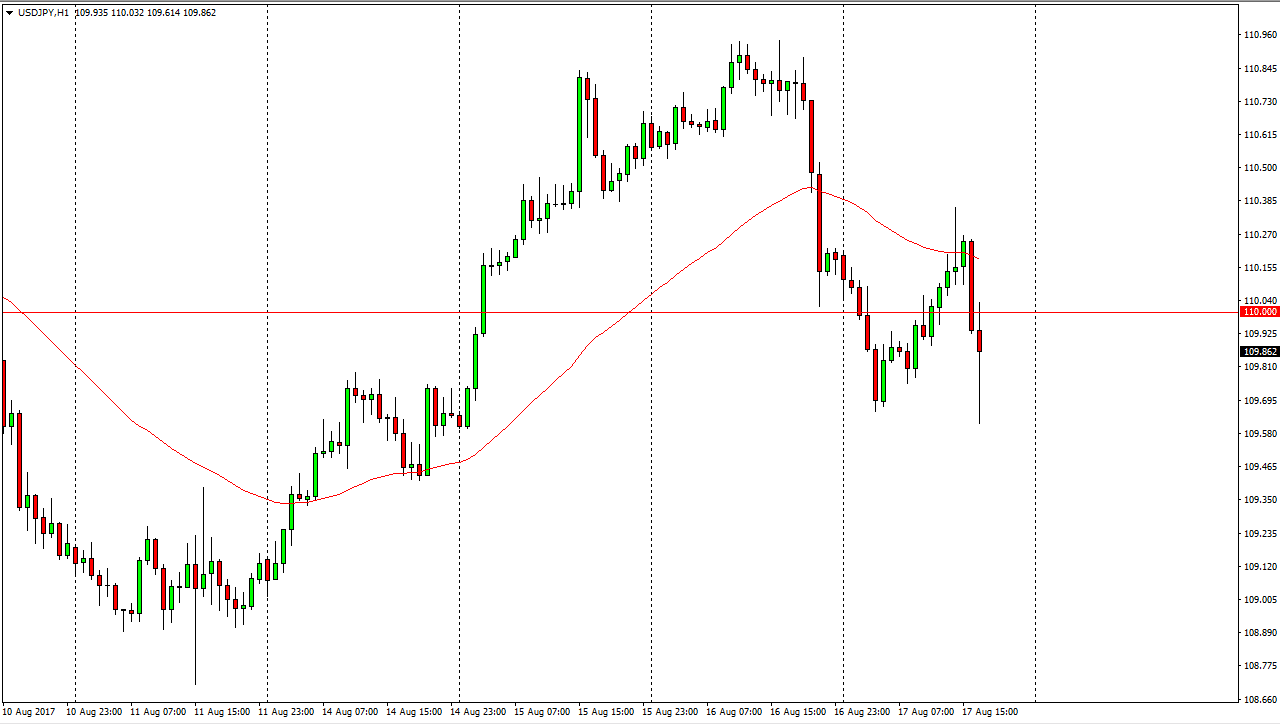Screen dimensions: 1280x724
Task: Click the 108.660 level on price scale
Action: (x=1259, y=699)
